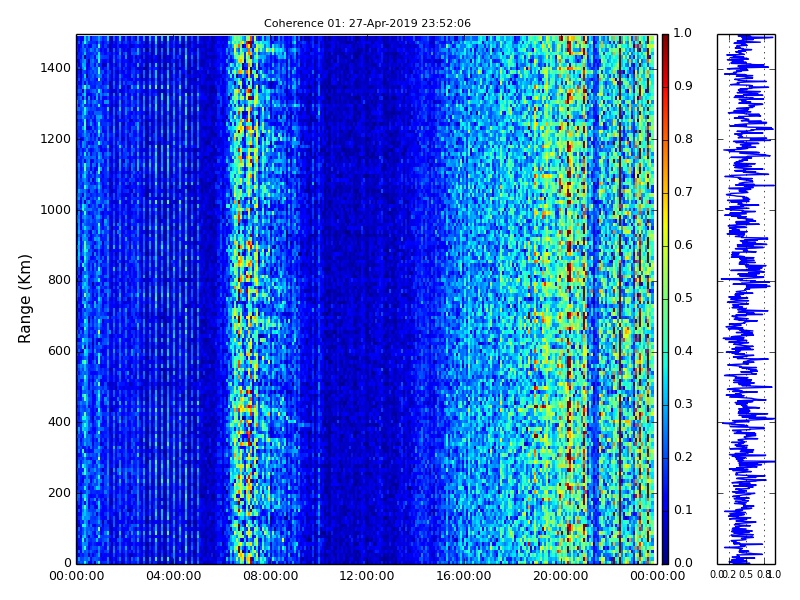The width and height of the screenshot is (800, 600).
Task: Select the 1400 tick on the Range axis
Action: coord(56,68)
